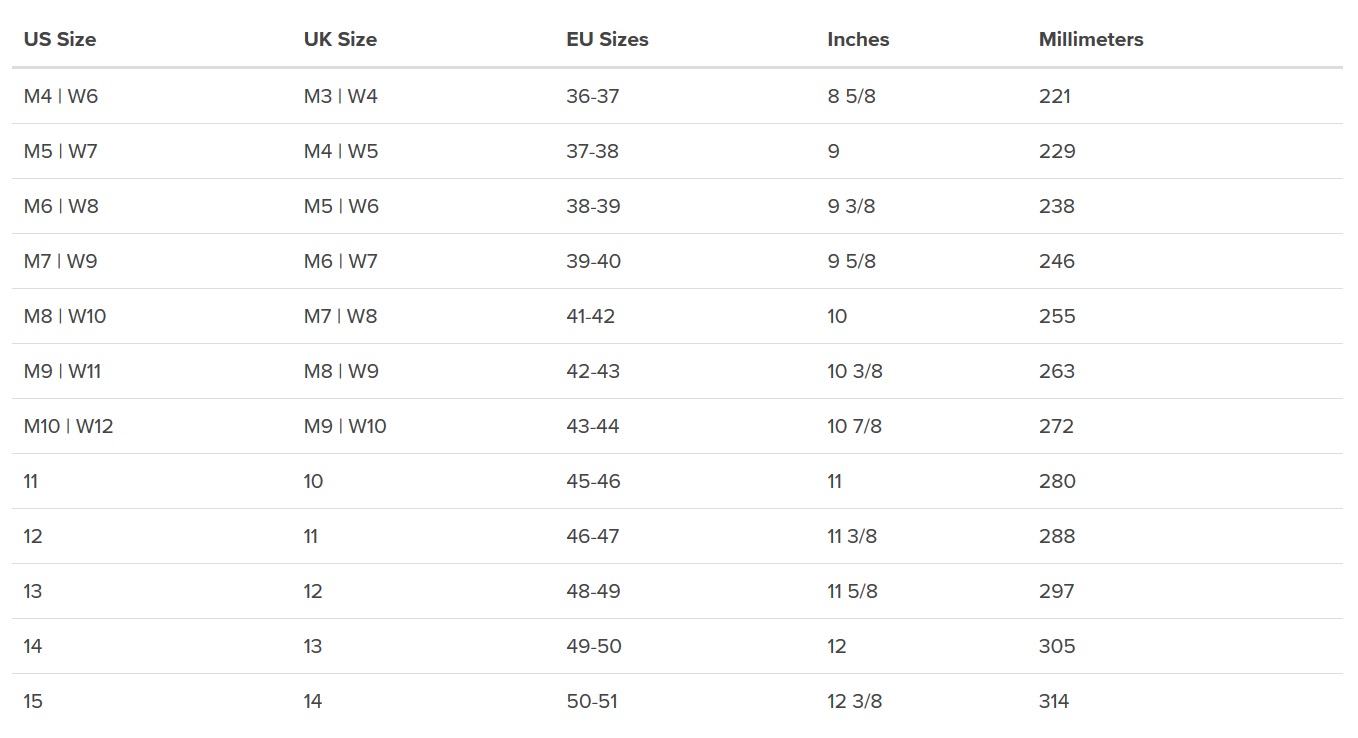Select the M10 | W12 US size cell

pos(69,427)
